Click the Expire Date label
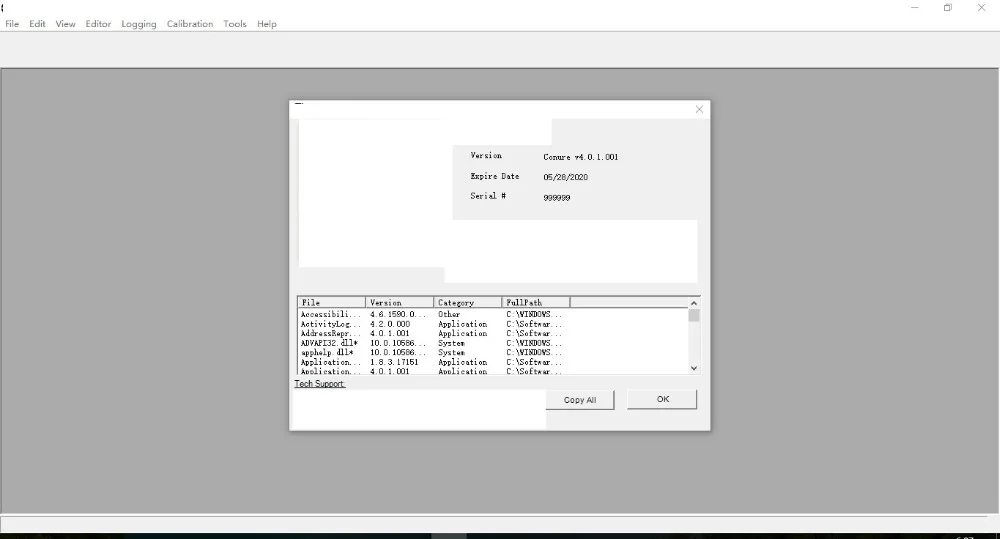This screenshot has height=539, width=1000. [495, 176]
